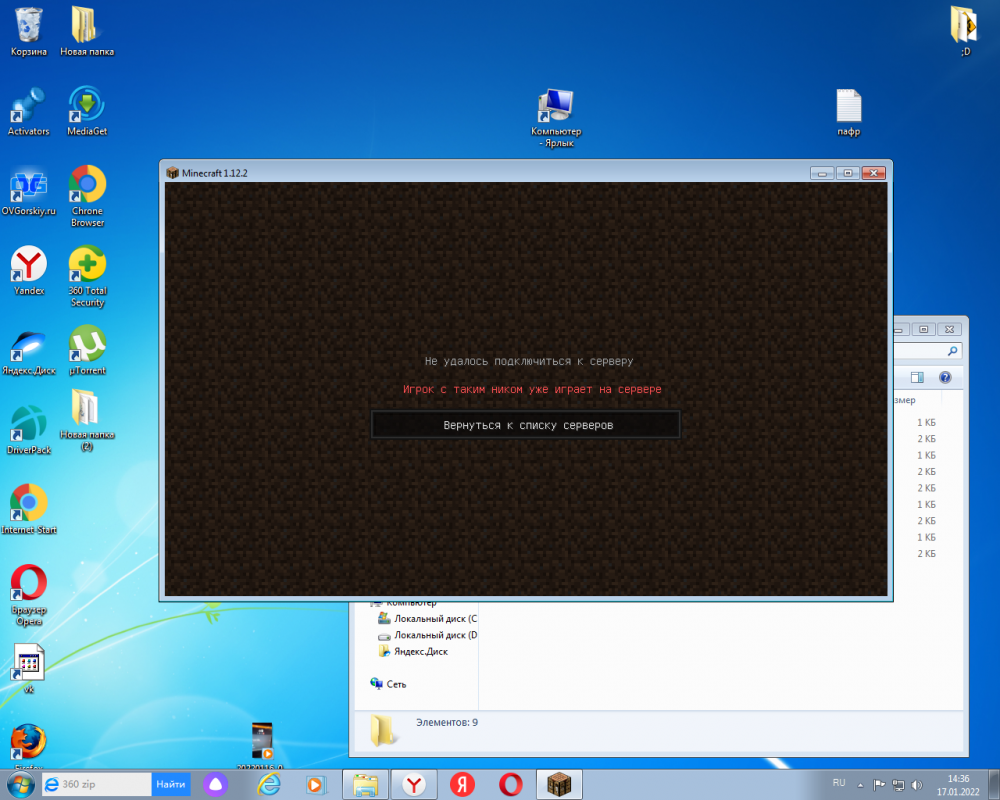The width and height of the screenshot is (1000, 800).
Task: Close the Minecraft 1.12.2 window
Action: 873,173
